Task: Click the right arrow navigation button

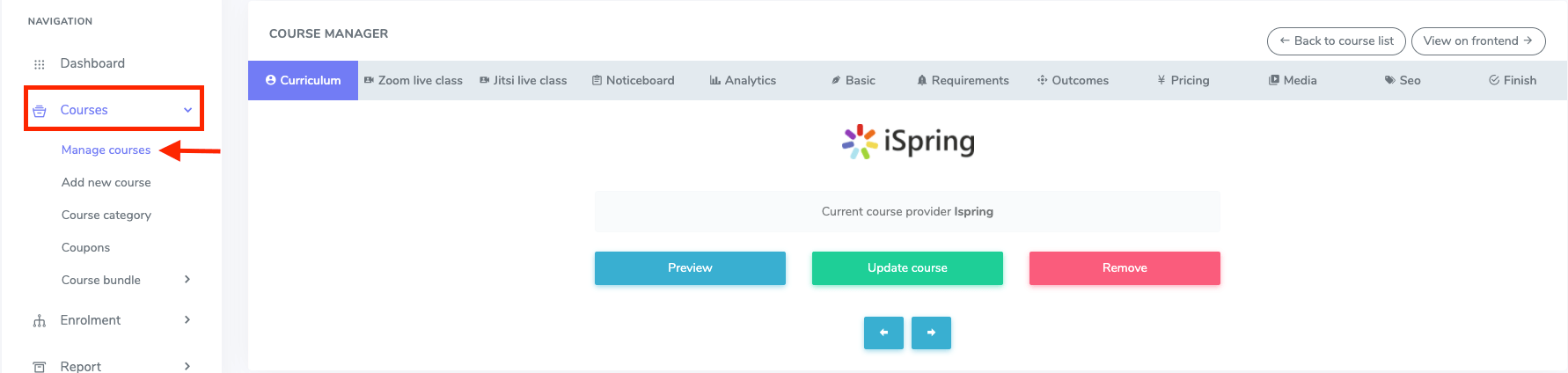Action: (931, 333)
